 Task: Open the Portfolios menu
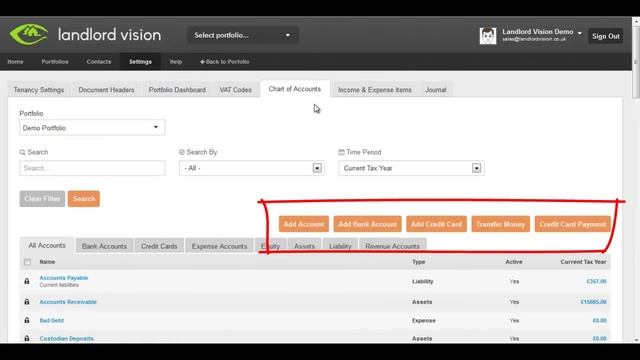coord(55,62)
